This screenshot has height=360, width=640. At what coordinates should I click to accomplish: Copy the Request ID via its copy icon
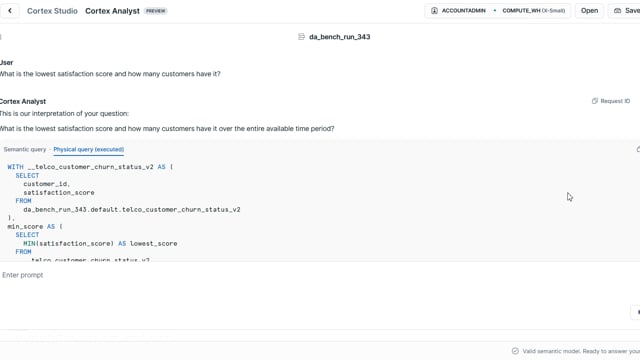click(x=595, y=101)
